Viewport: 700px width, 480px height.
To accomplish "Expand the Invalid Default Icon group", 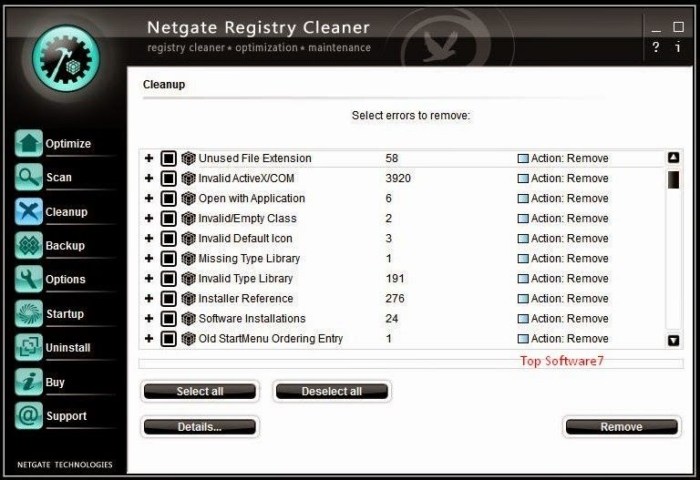I will pyautogui.click(x=149, y=238).
